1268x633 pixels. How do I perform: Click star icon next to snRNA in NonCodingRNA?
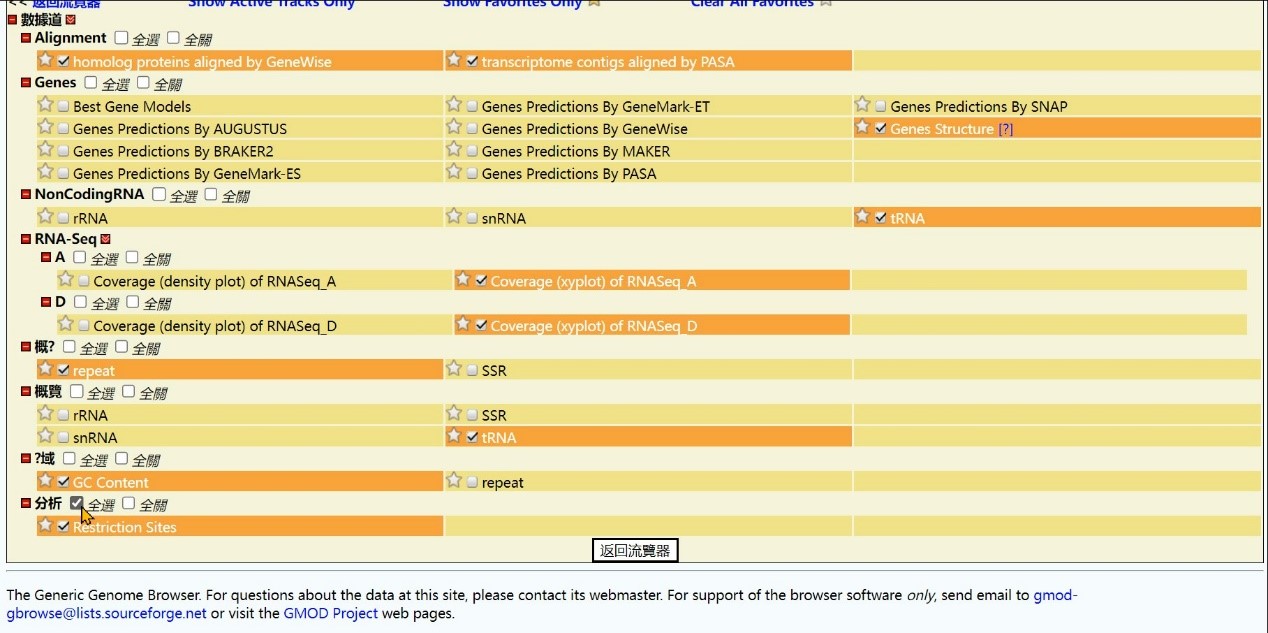coord(453,217)
